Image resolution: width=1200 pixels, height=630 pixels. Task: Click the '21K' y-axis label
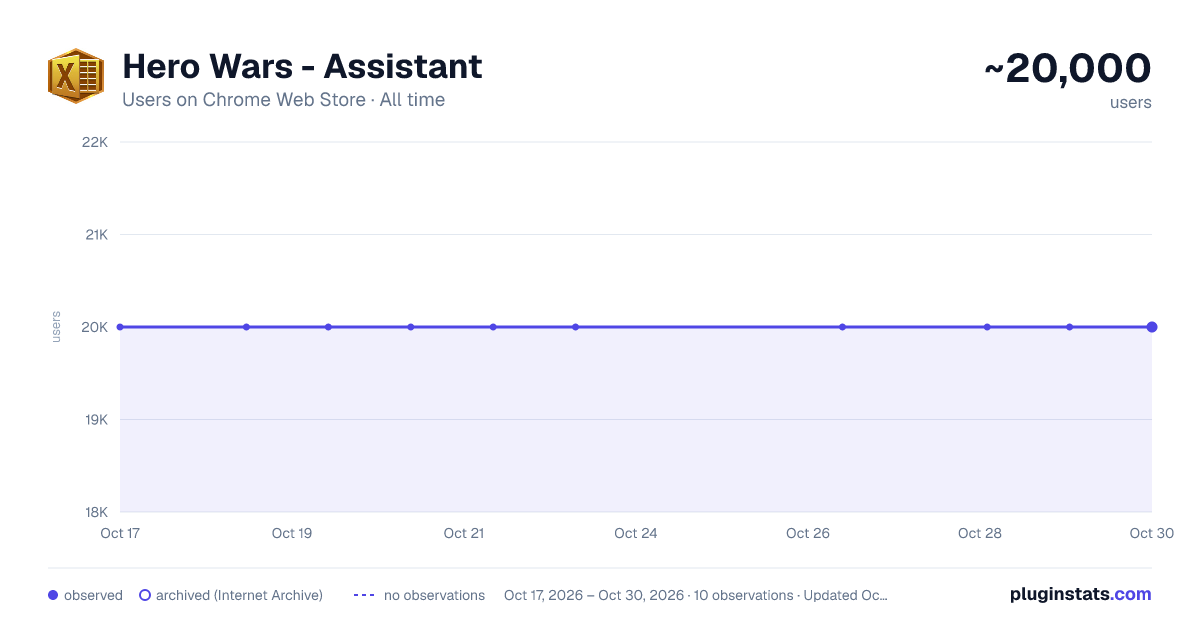click(x=95, y=234)
